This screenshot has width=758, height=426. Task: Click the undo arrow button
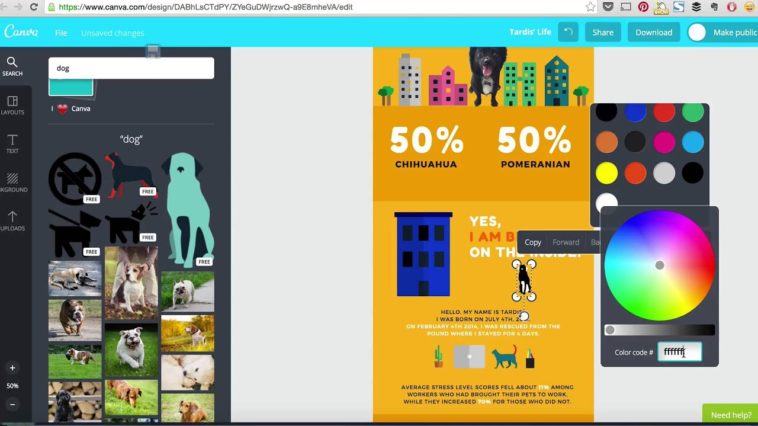click(568, 32)
